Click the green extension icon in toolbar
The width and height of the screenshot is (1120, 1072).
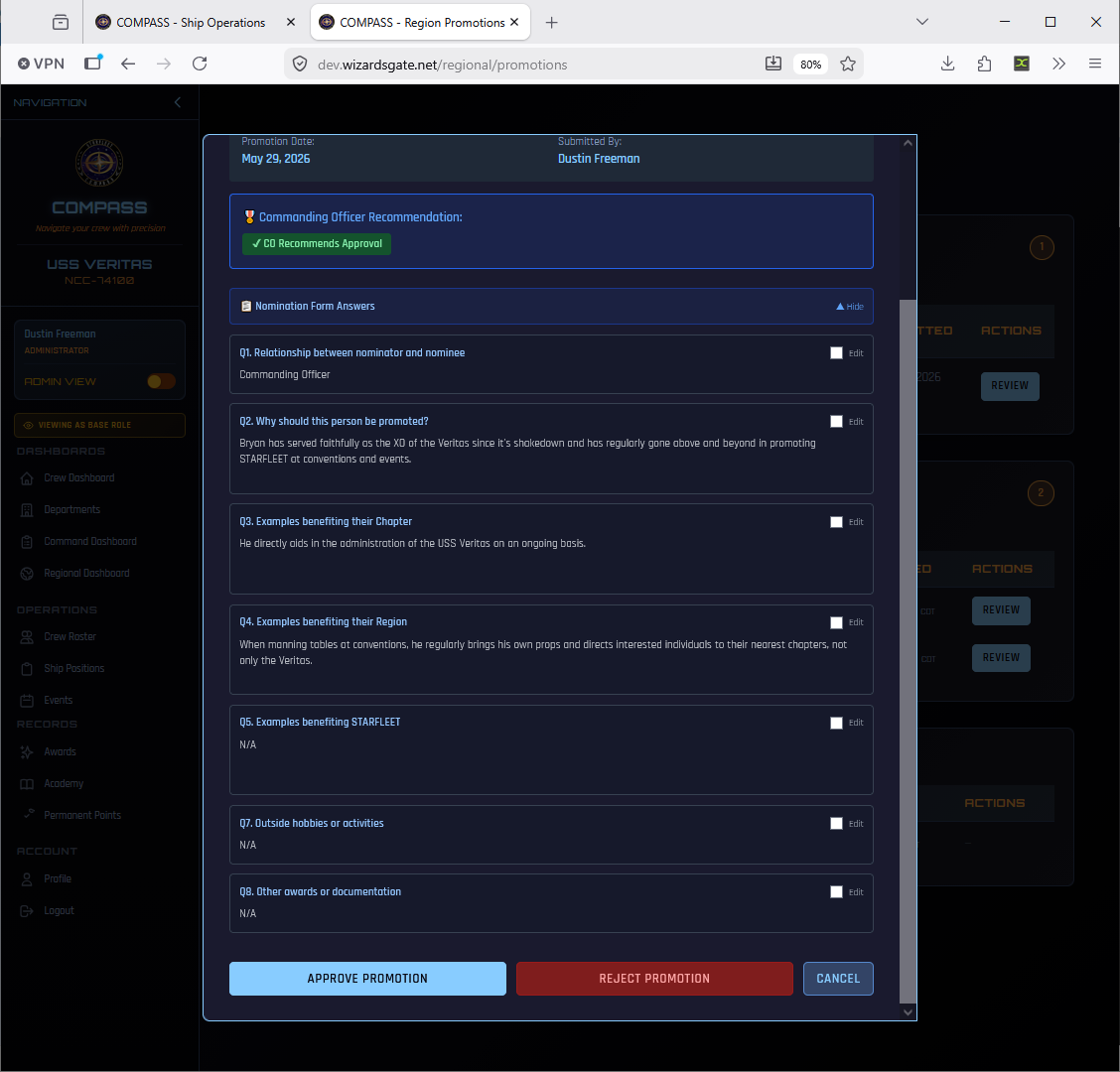(x=1022, y=64)
